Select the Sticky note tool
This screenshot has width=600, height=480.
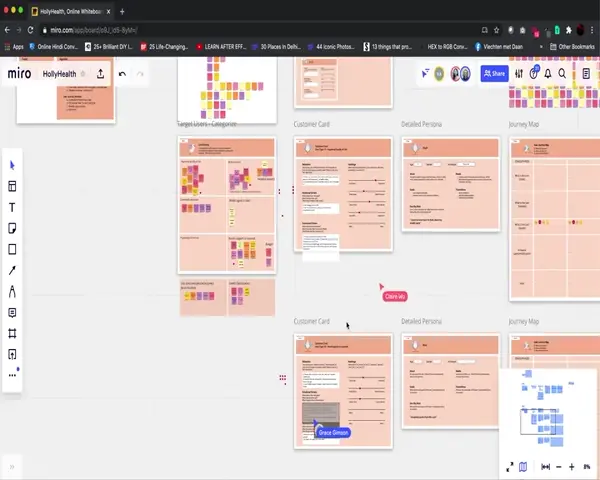12,229
